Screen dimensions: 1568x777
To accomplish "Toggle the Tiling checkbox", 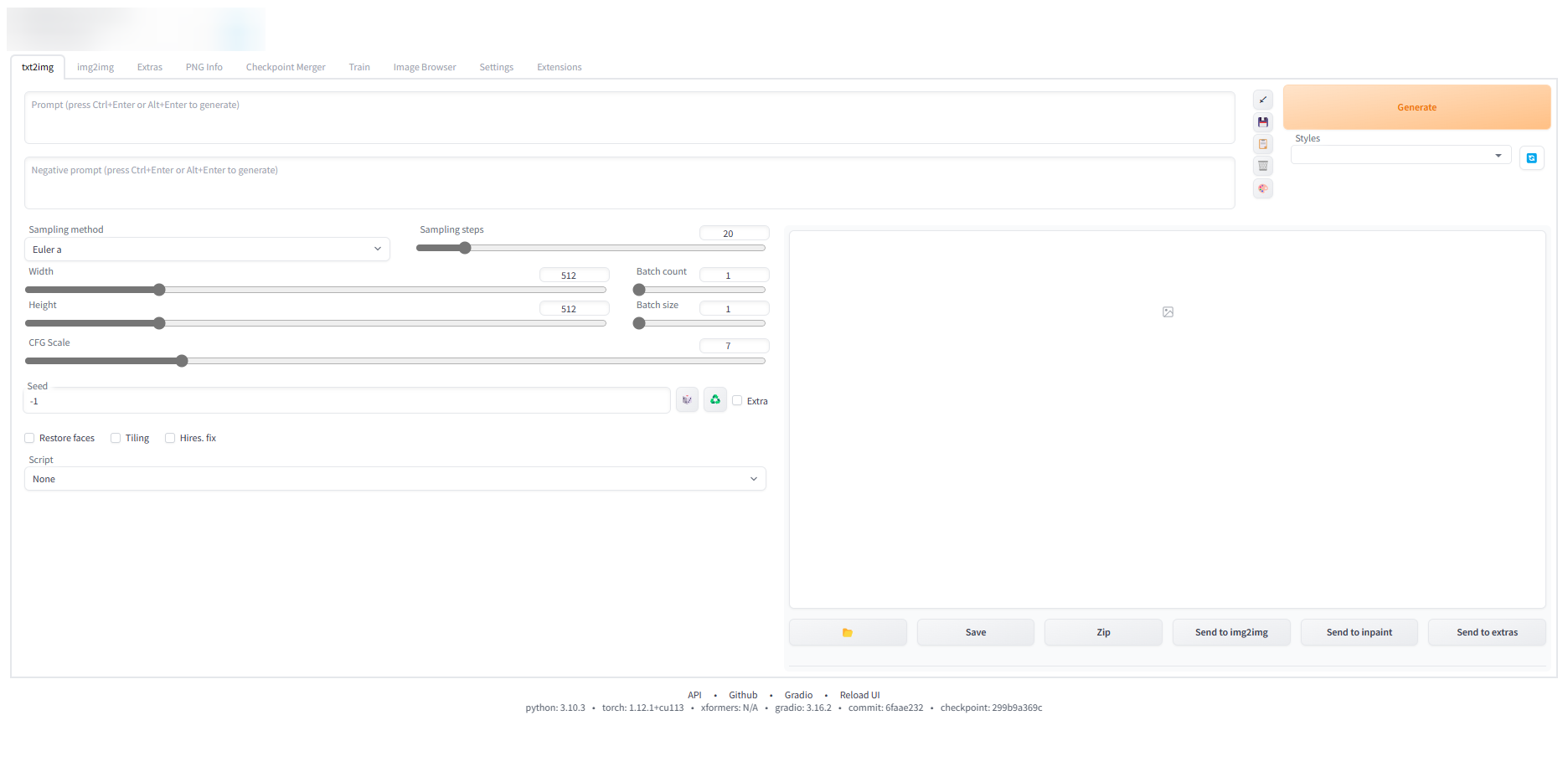I will click(x=116, y=438).
